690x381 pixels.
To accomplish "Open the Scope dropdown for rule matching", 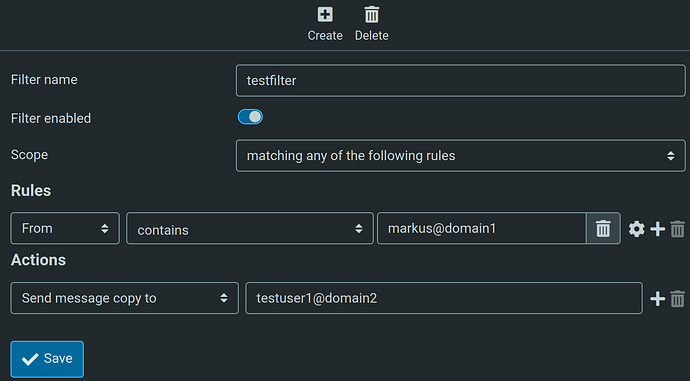I will click(461, 156).
